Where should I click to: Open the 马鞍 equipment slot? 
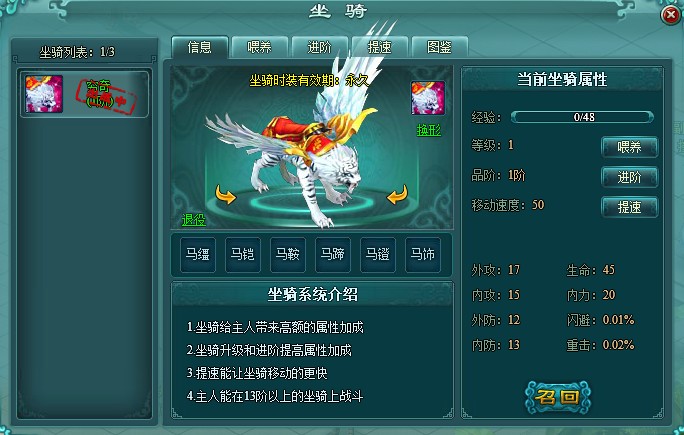click(288, 255)
